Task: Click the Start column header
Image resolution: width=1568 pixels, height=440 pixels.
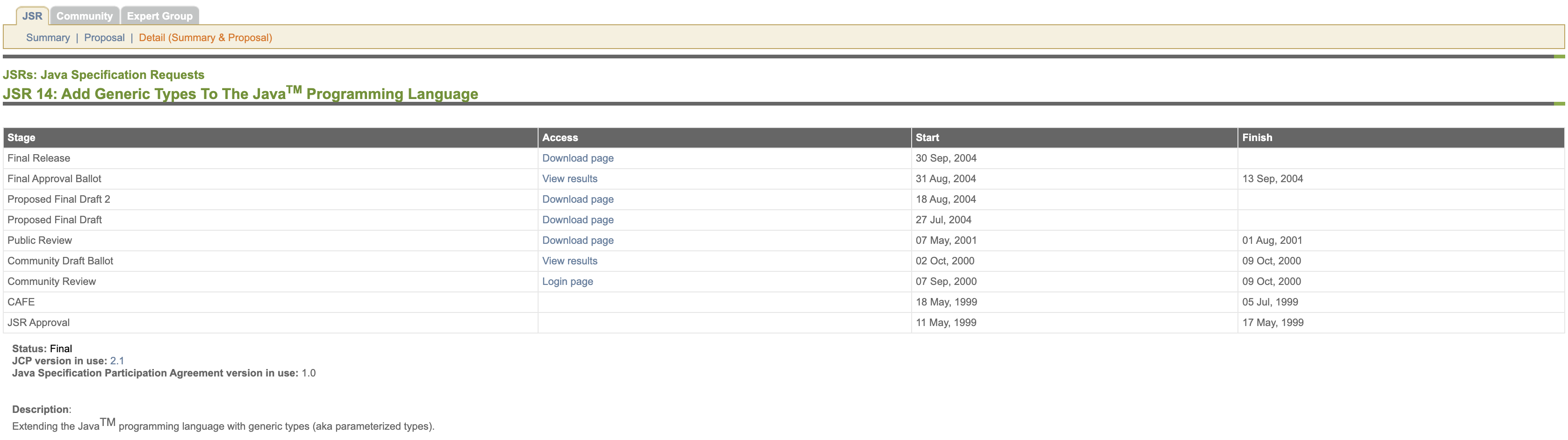Action: pyautogui.click(x=927, y=137)
